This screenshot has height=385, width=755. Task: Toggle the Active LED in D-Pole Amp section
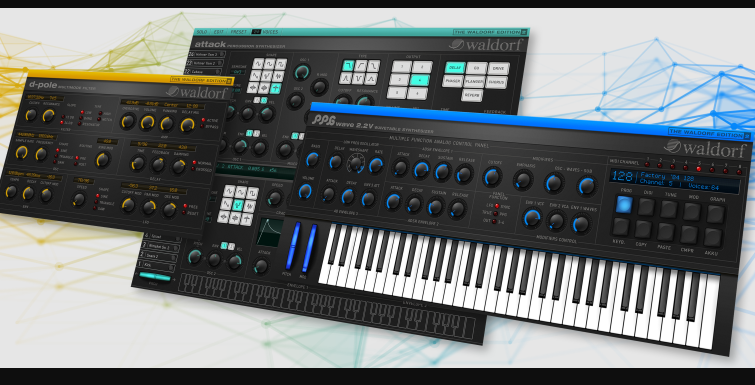point(203,120)
